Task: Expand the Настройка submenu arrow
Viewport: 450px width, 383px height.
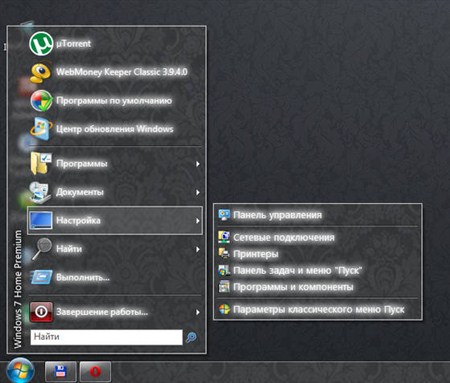Action: pos(198,221)
